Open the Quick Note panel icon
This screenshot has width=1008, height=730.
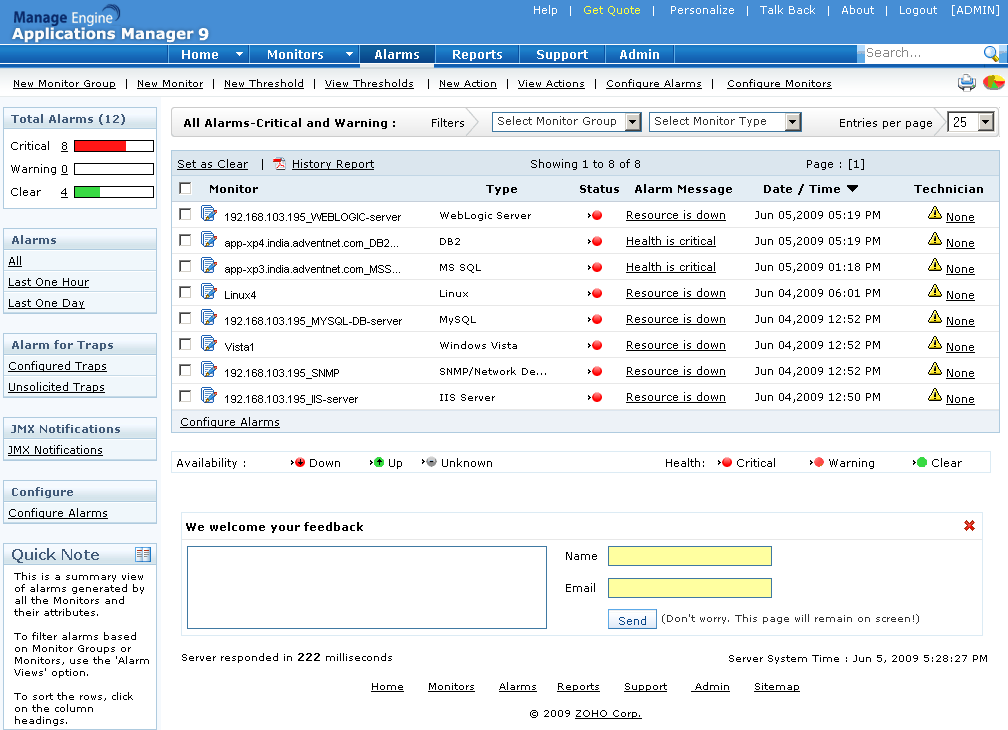143,554
